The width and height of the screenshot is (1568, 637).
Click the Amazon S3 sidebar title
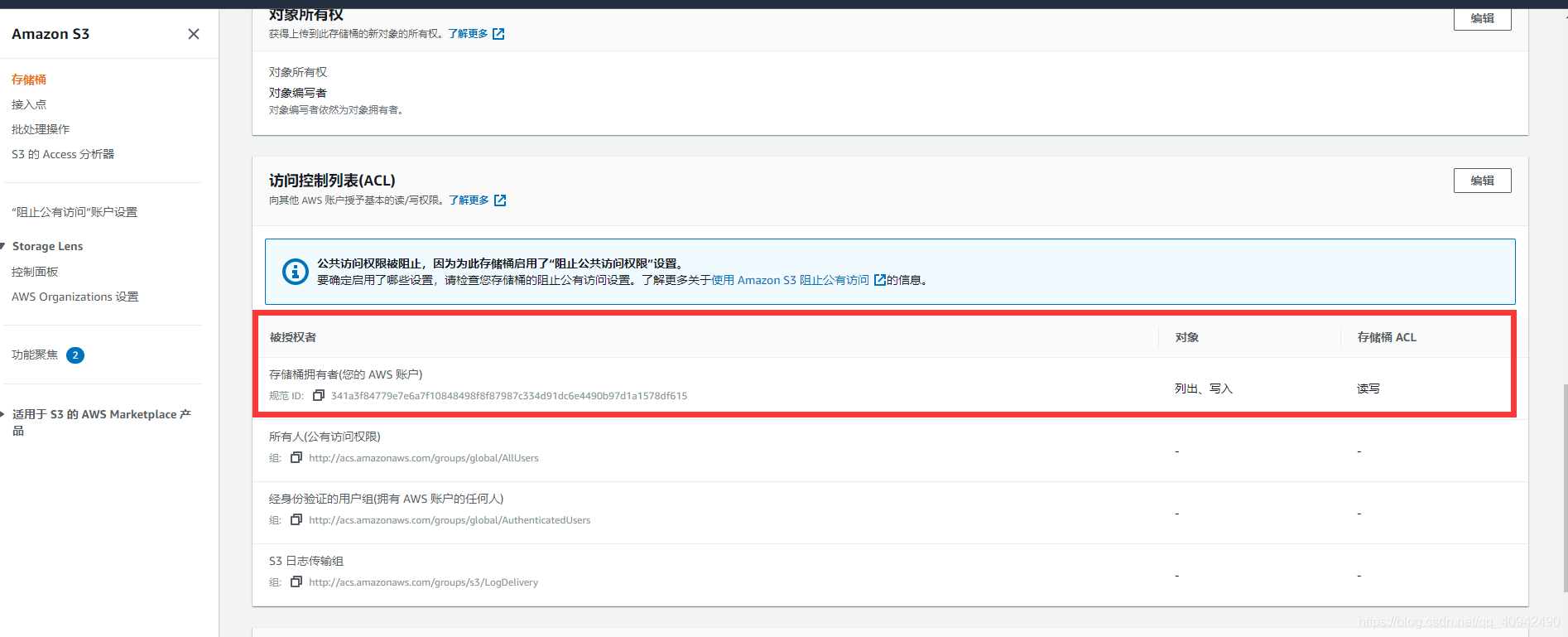[x=51, y=34]
